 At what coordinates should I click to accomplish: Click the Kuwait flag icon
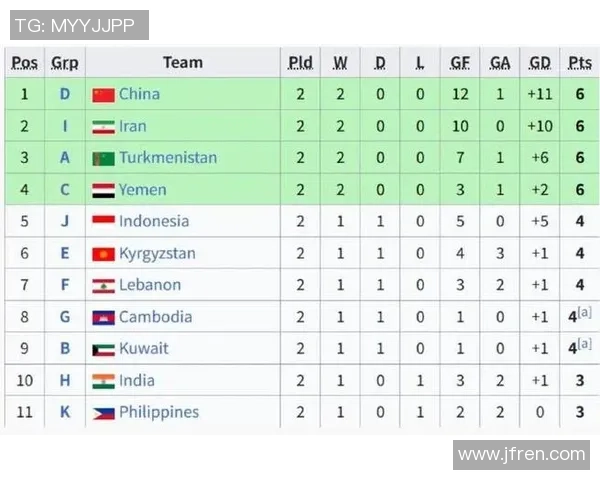pos(103,349)
